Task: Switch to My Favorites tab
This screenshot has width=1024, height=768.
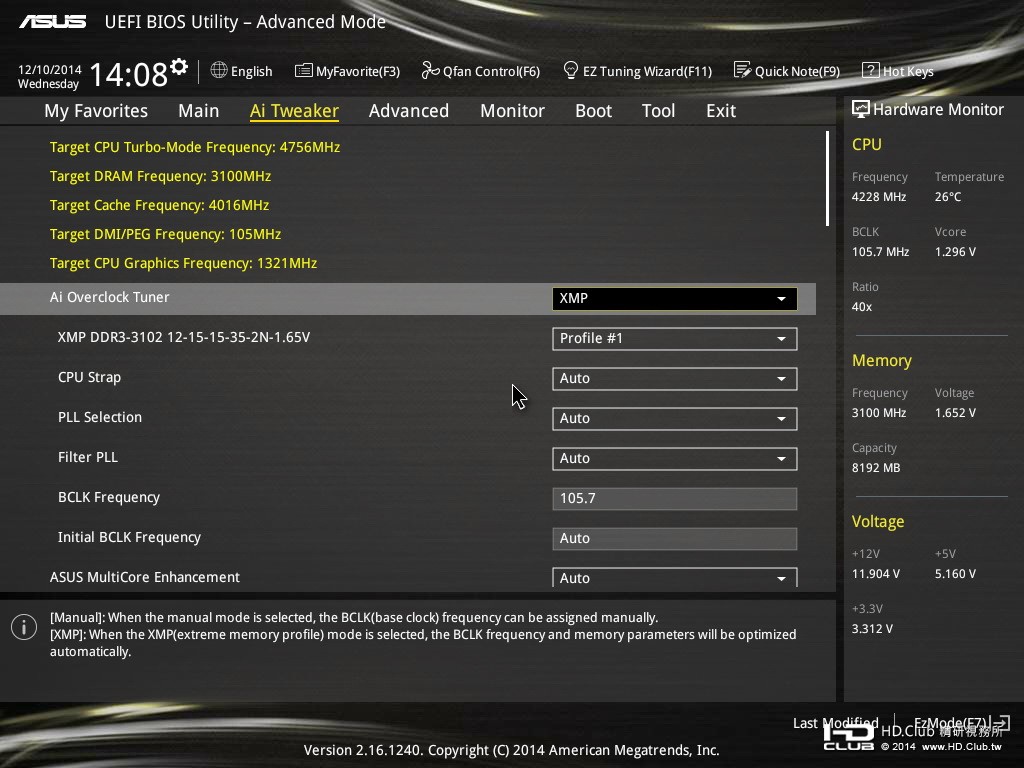Action: point(96,111)
